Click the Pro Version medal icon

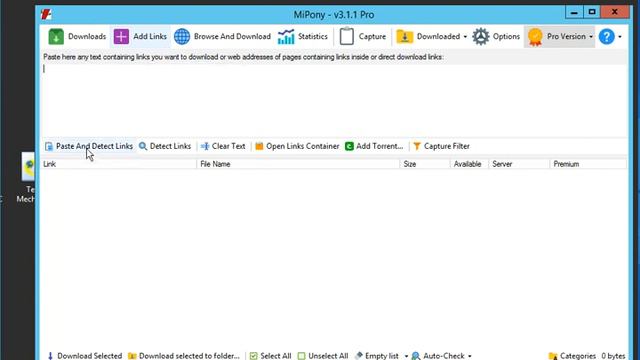click(535, 37)
